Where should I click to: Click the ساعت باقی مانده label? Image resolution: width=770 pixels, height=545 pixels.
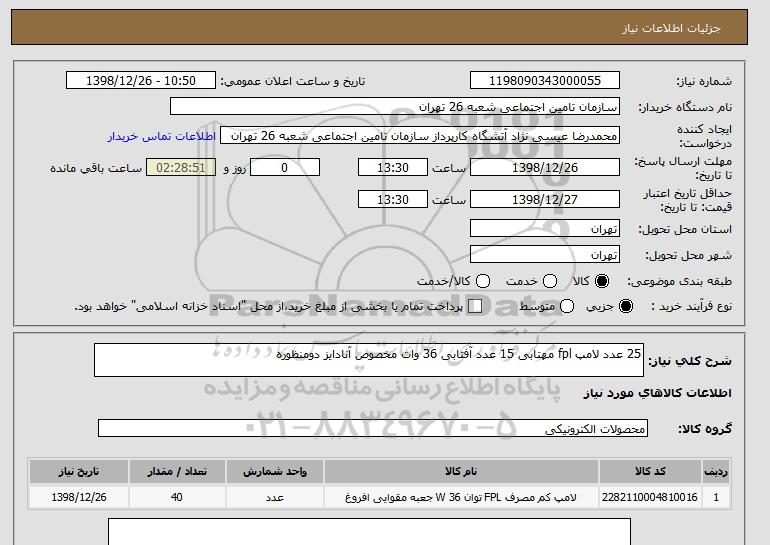tap(96, 168)
